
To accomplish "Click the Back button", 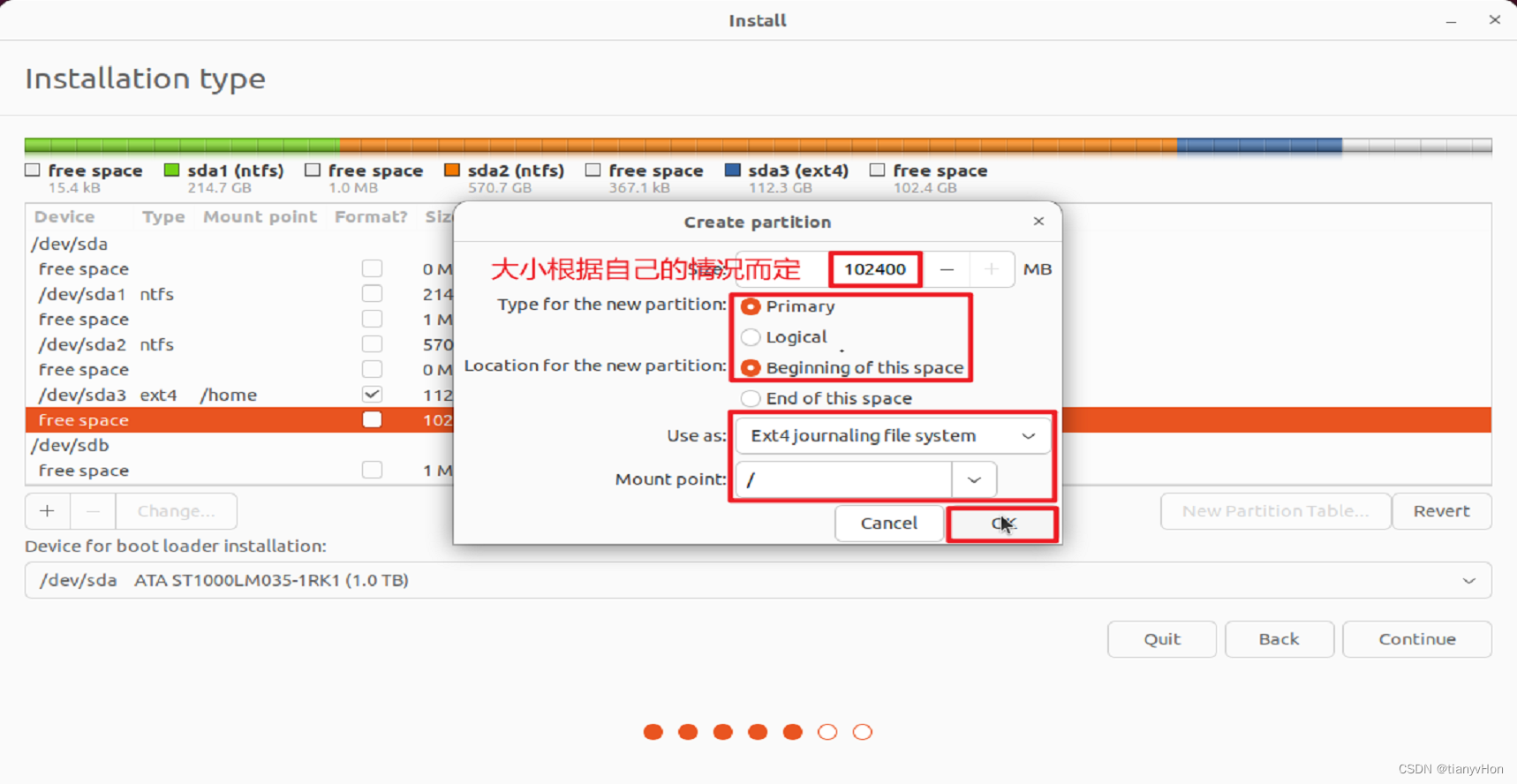I will (x=1279, y=639).
